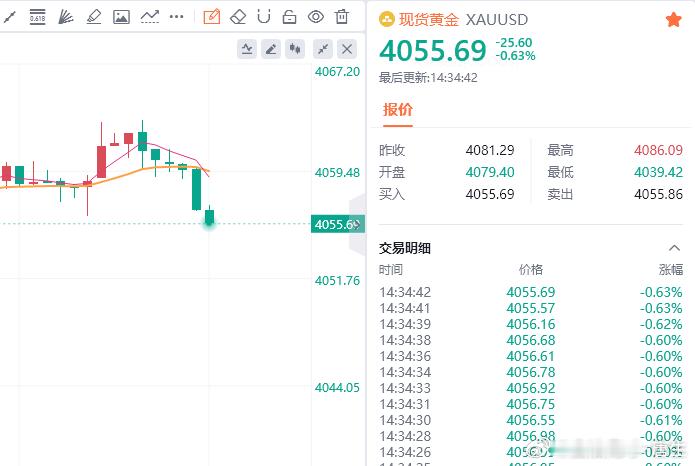
Task: Switch the candlestick chart type
Action: point(295,49)
